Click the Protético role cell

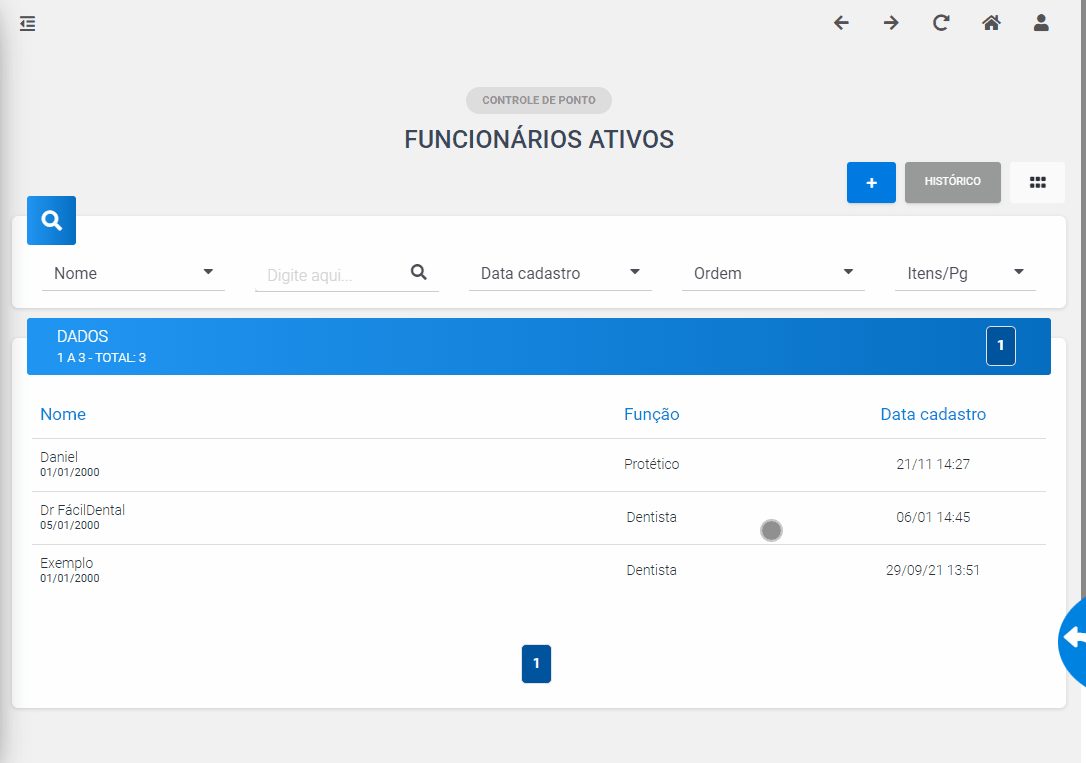(x=651, y=464)
